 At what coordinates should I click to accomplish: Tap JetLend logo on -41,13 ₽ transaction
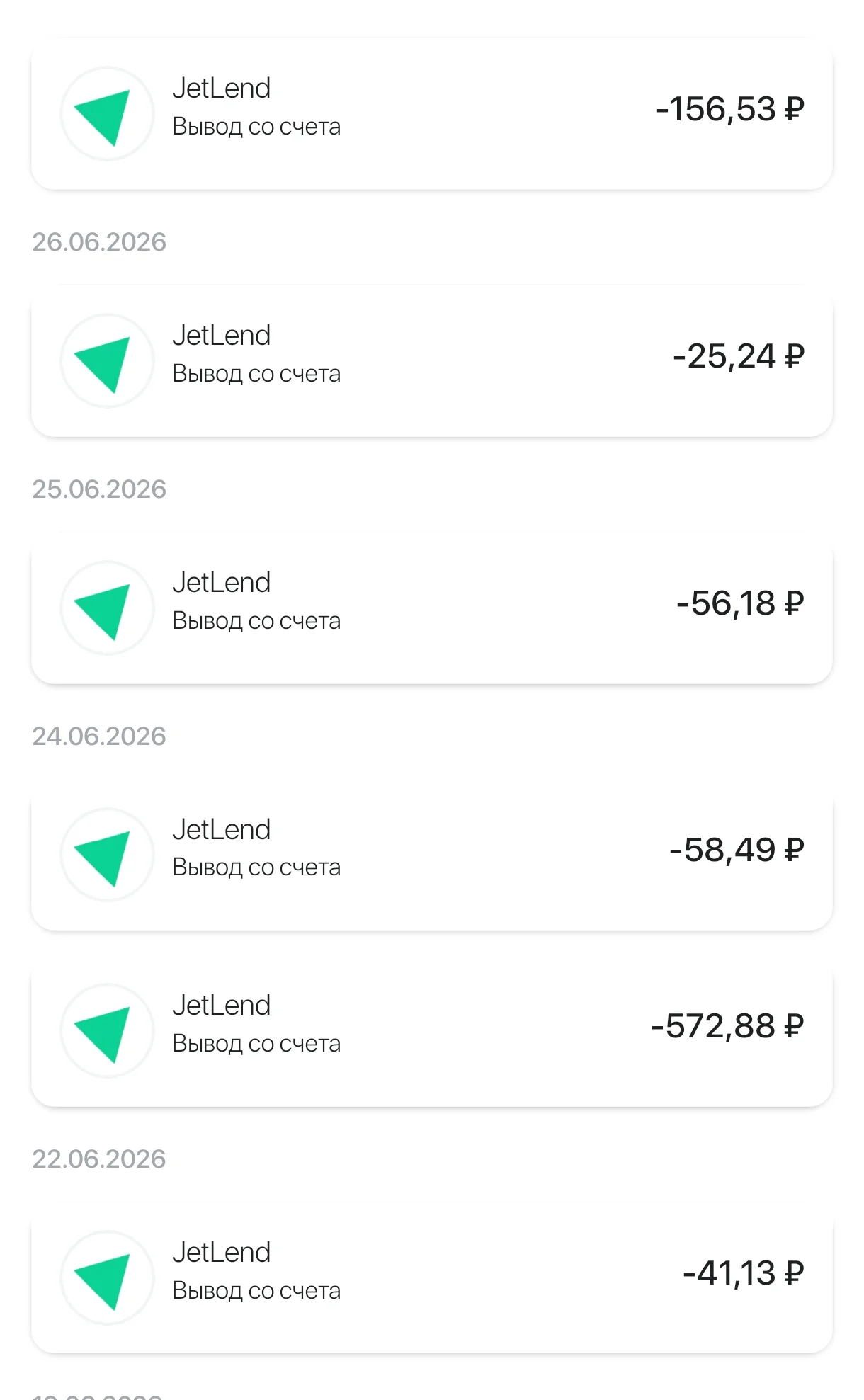(107, 1278)
